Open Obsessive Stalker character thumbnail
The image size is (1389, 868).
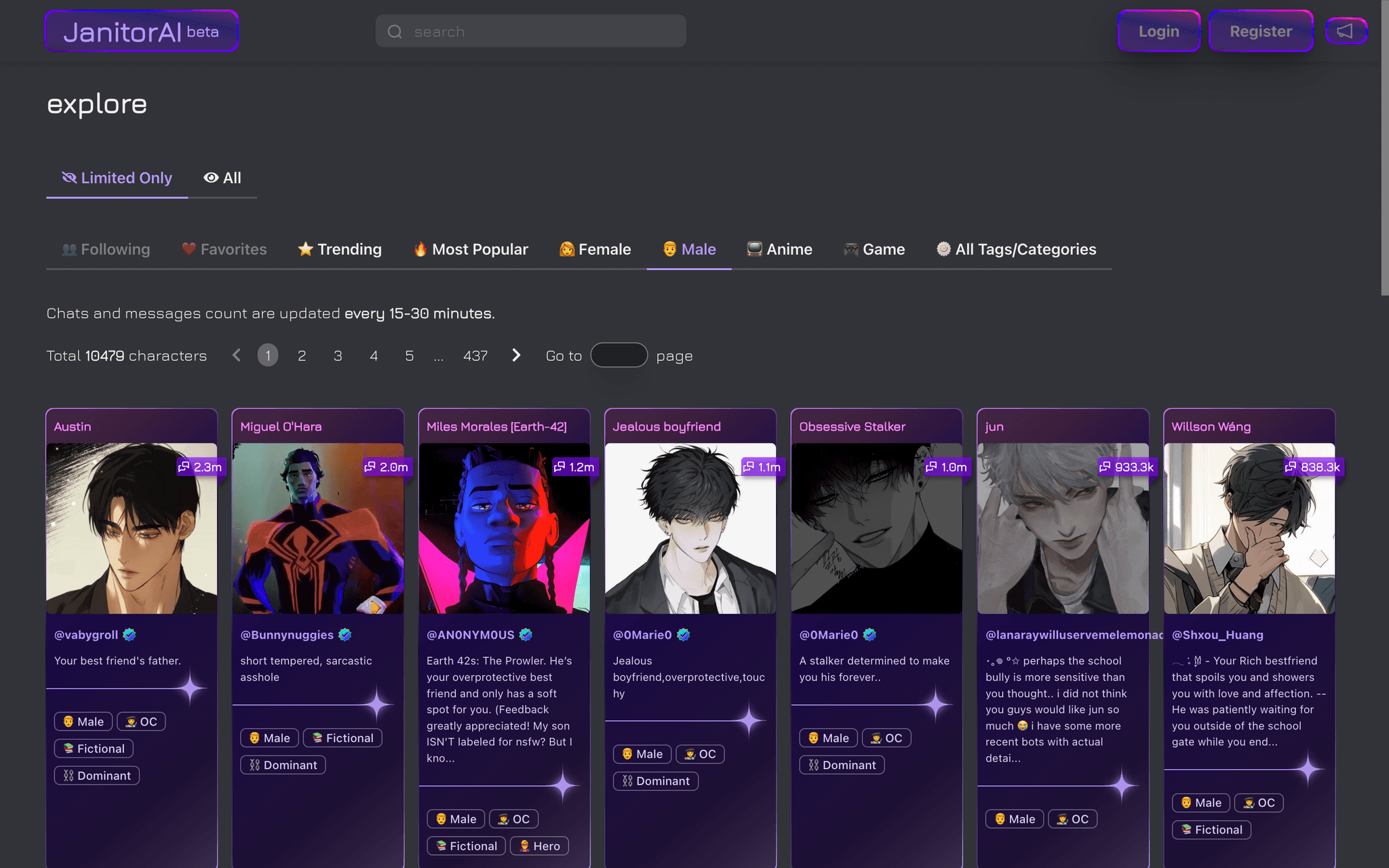tap(877, 529)
